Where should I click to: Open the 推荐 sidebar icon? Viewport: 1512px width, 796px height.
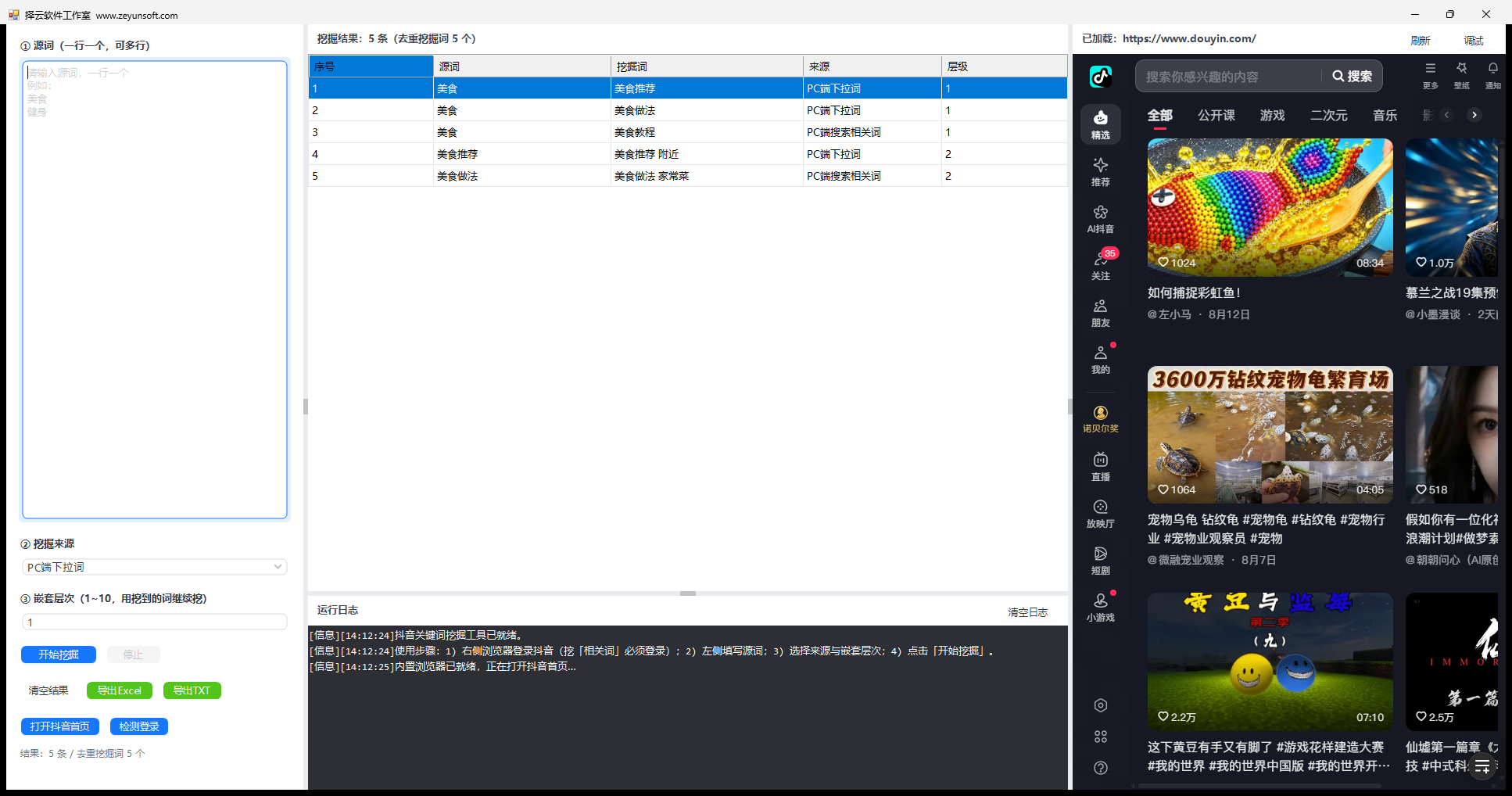pyautogui.click(x=1101, y=171)
